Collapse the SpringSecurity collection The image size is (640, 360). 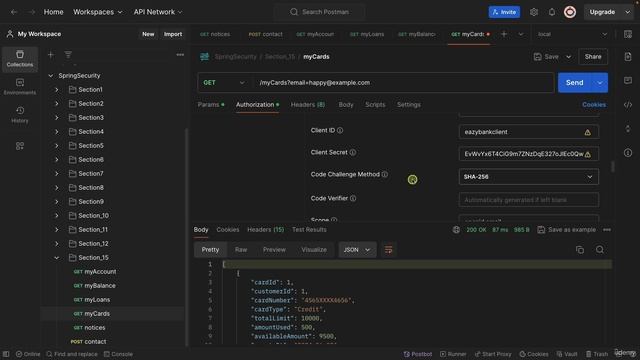pos(51,76)
